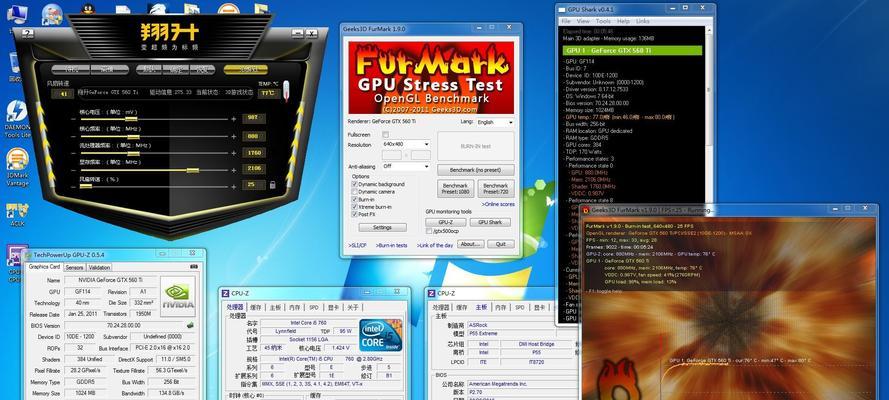Viewport: 889px width, 400px height.
Task: Launch the GPU-Z monitoring tool button
Action: [x=446, y=222]
